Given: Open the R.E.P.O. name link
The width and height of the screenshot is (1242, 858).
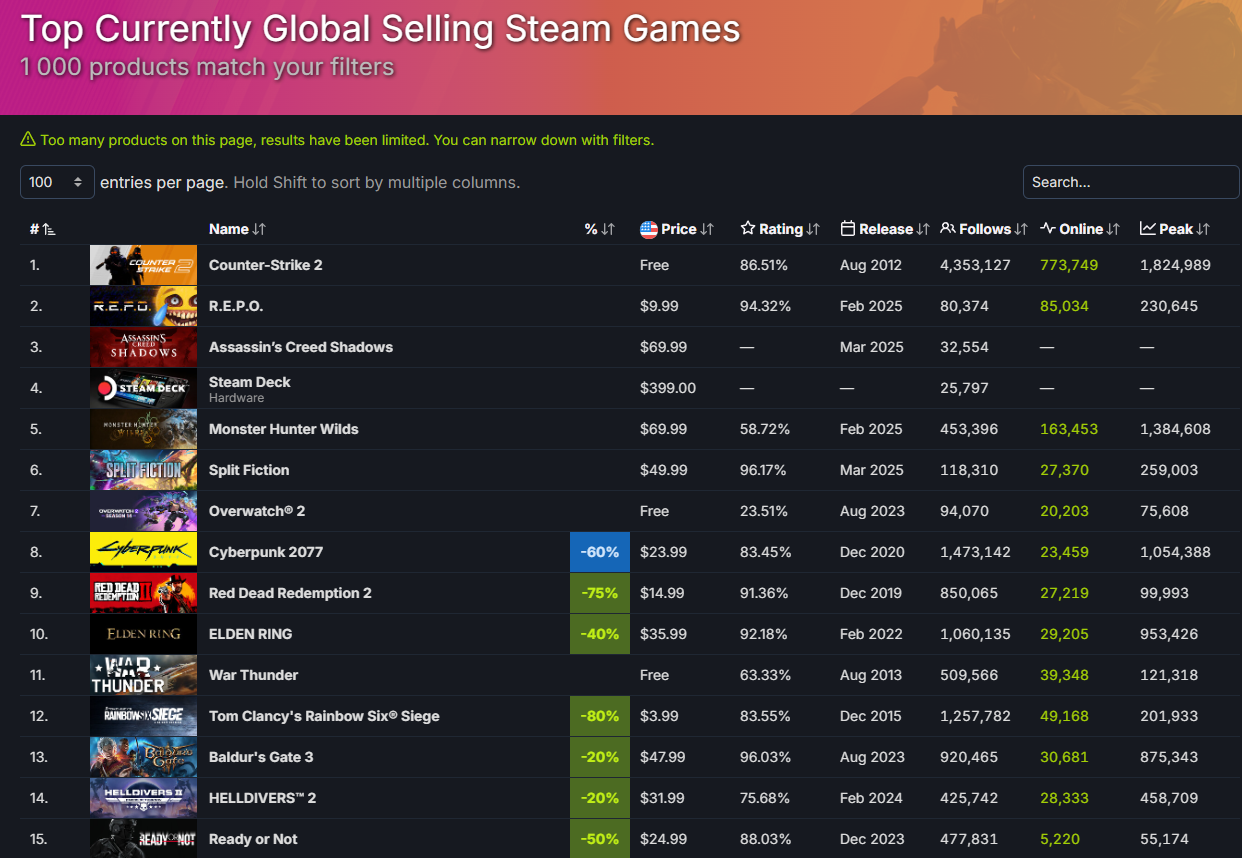Looking at the screenshot, I should click(x=236, y=306).
